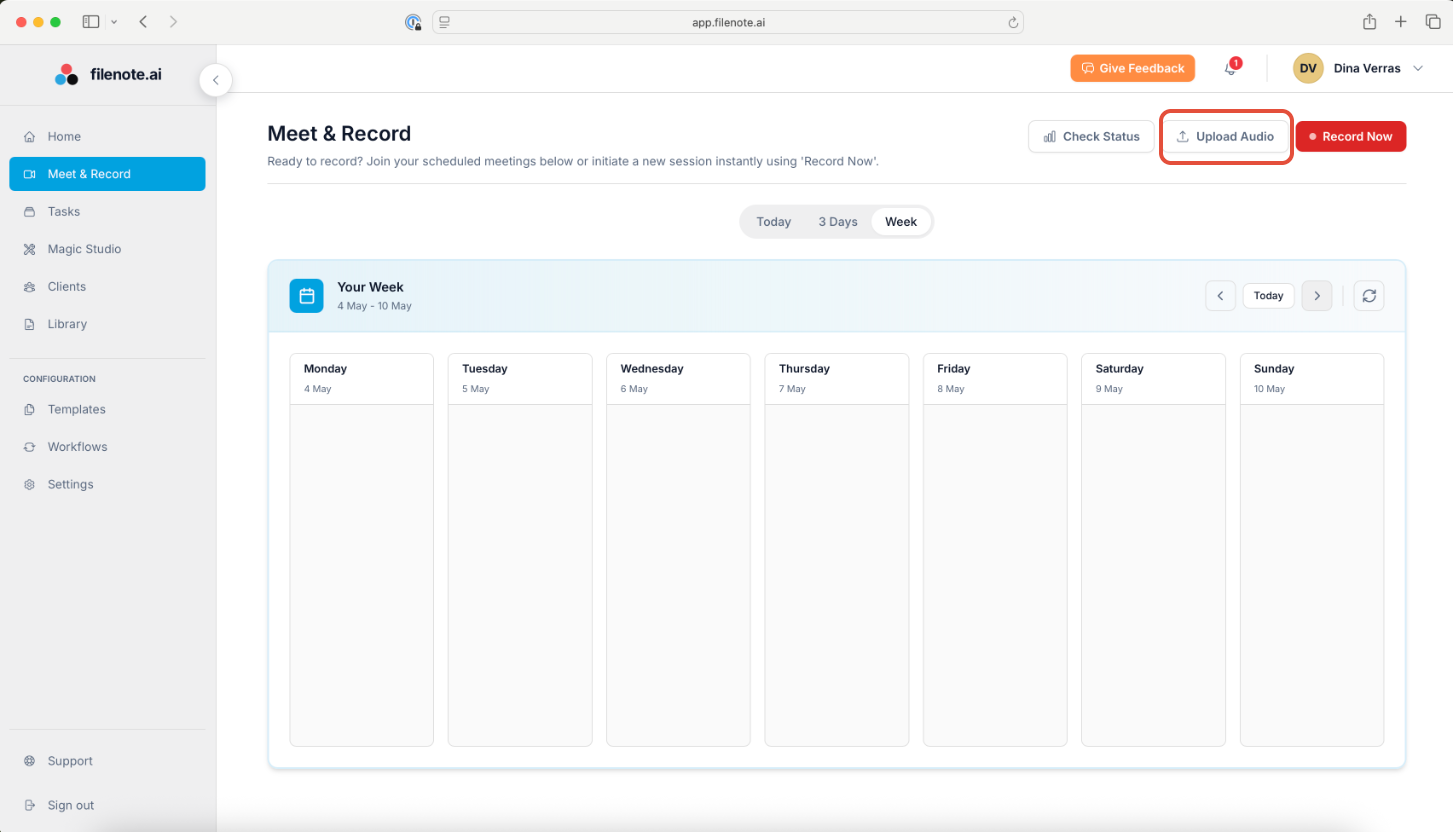Click the DV user avatar
Image resolution: width=1453 pixels, height=832 pixels.
(x=1307, y=68)
